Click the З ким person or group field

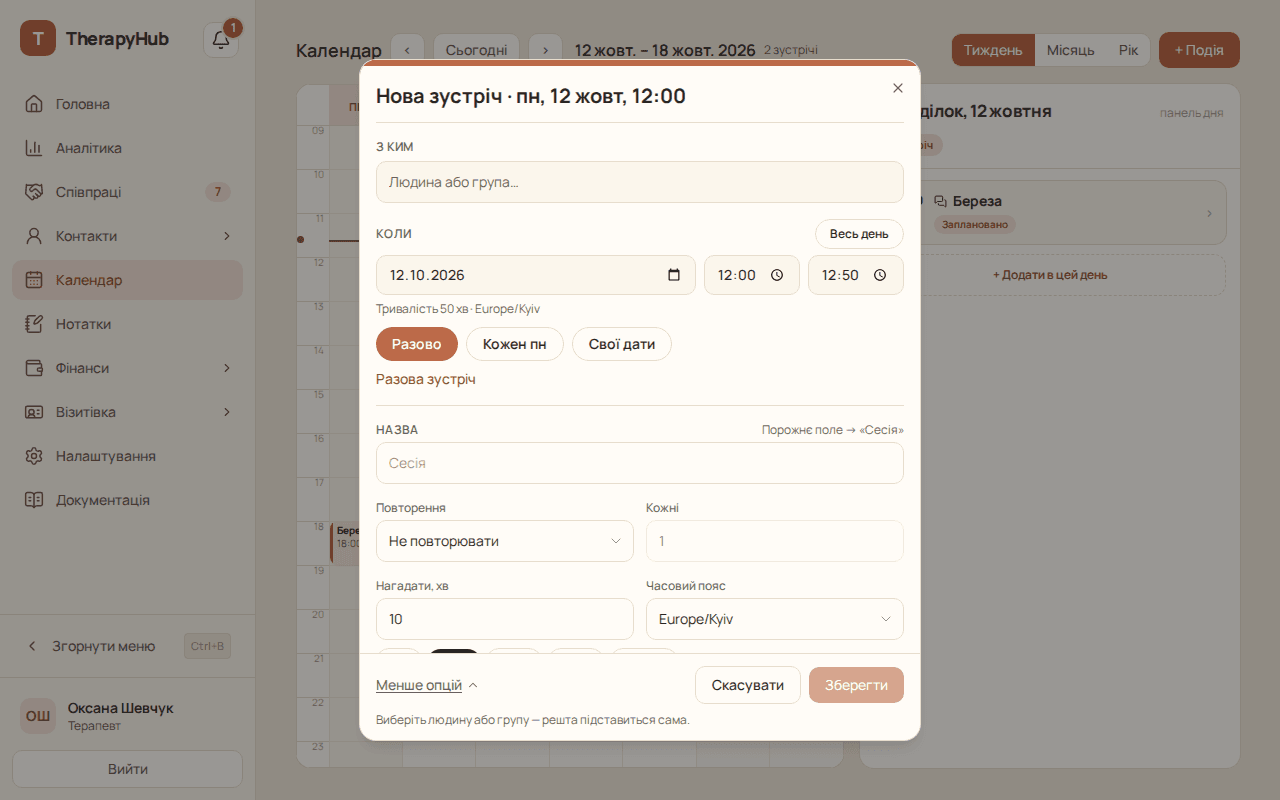coord(640,182)
